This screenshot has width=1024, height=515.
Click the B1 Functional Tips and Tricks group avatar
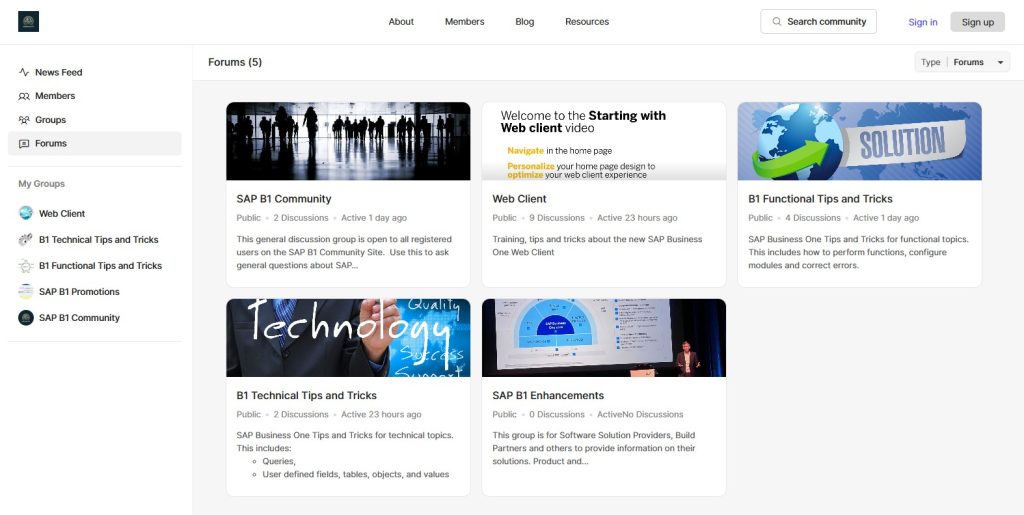coord(25,266)
